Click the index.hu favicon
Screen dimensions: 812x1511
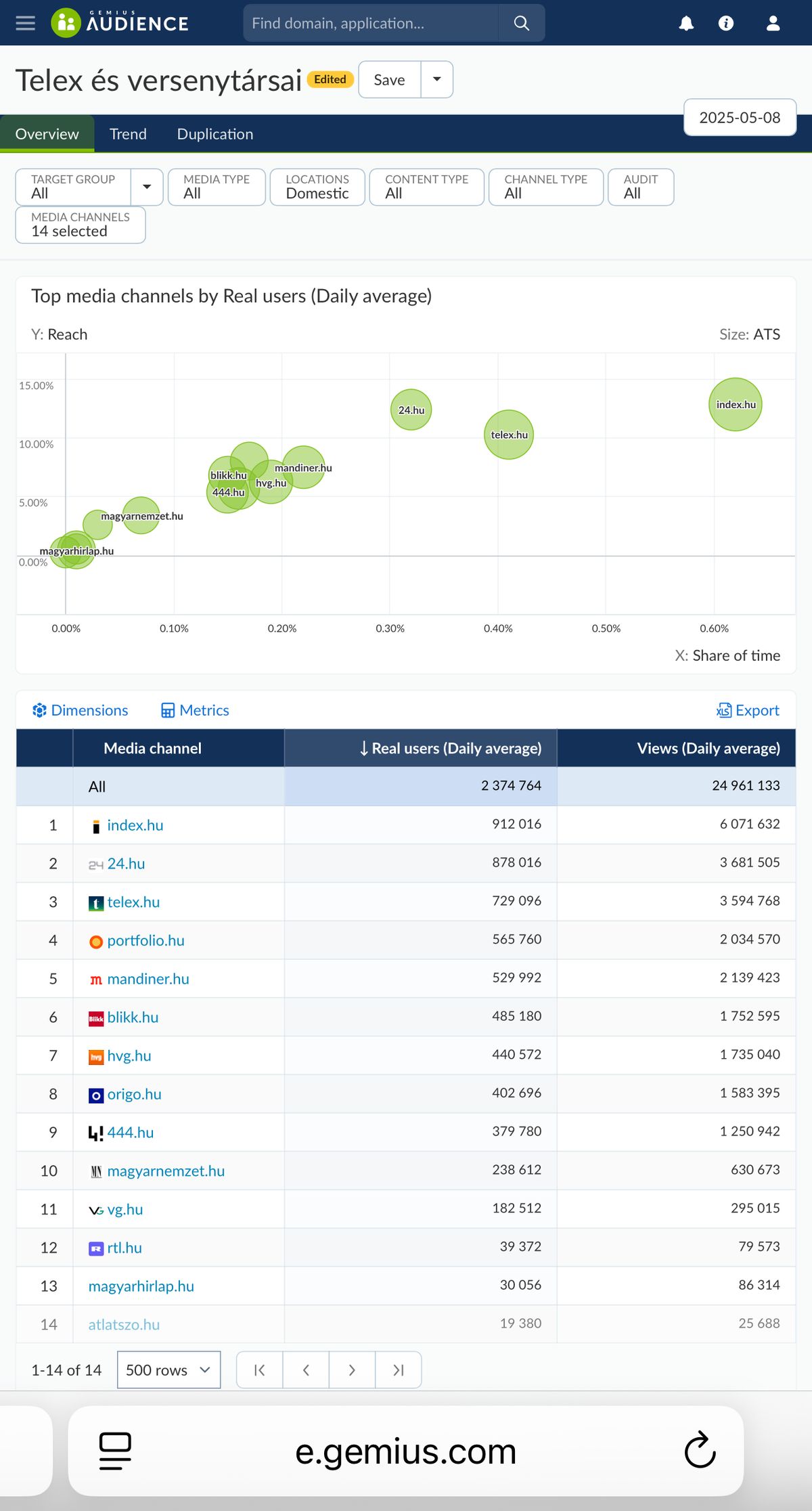[96, 826]
